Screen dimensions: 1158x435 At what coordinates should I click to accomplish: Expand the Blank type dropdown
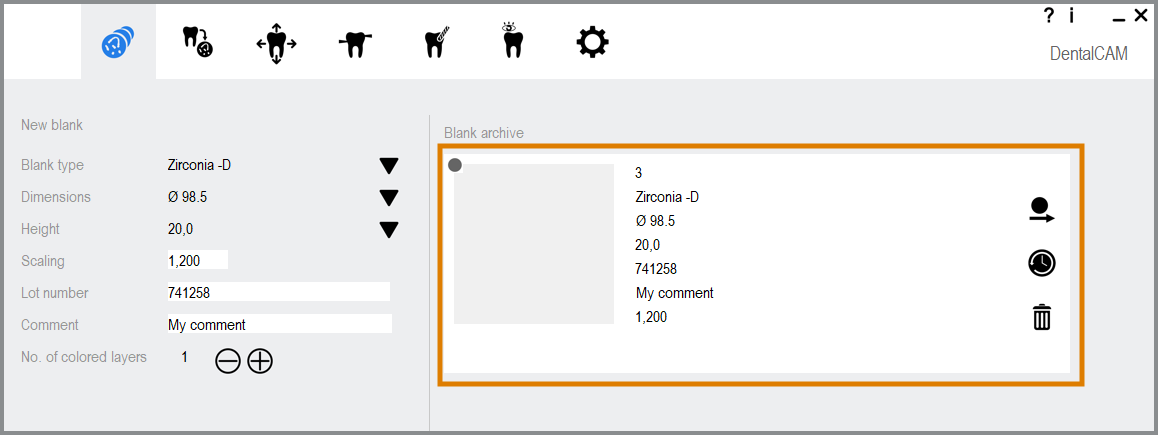click(389, 165)
